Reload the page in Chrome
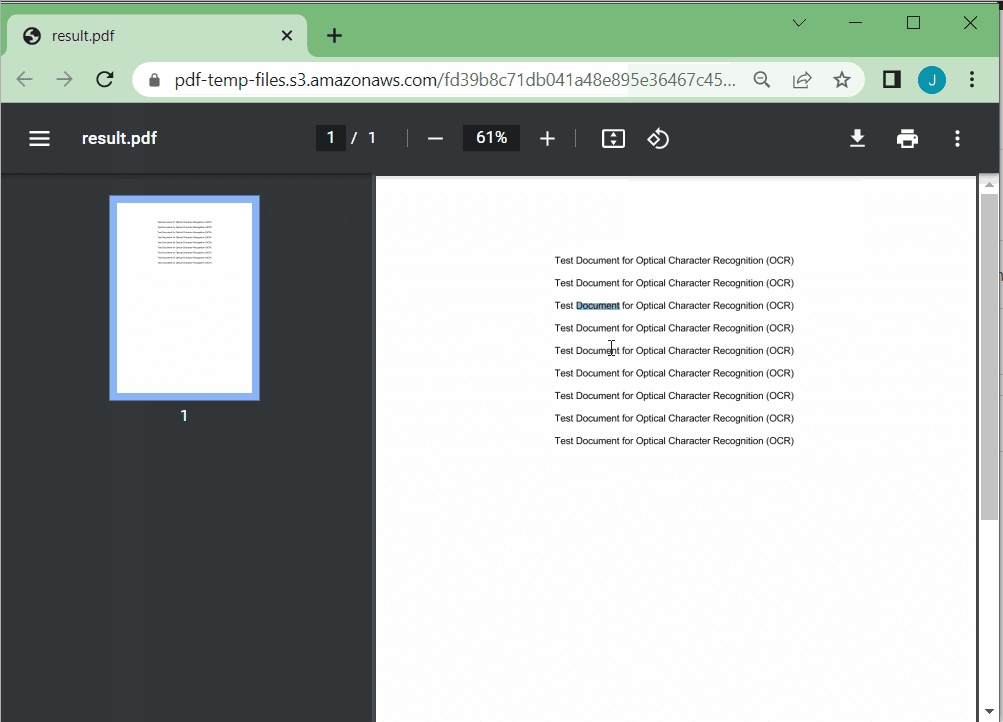The image size is (1003, 722). [104, 79]
